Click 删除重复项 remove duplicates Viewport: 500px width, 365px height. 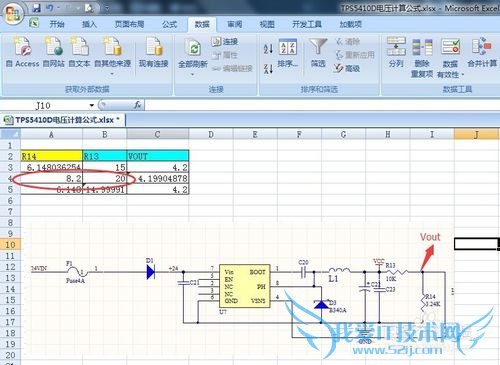point(422,57)
